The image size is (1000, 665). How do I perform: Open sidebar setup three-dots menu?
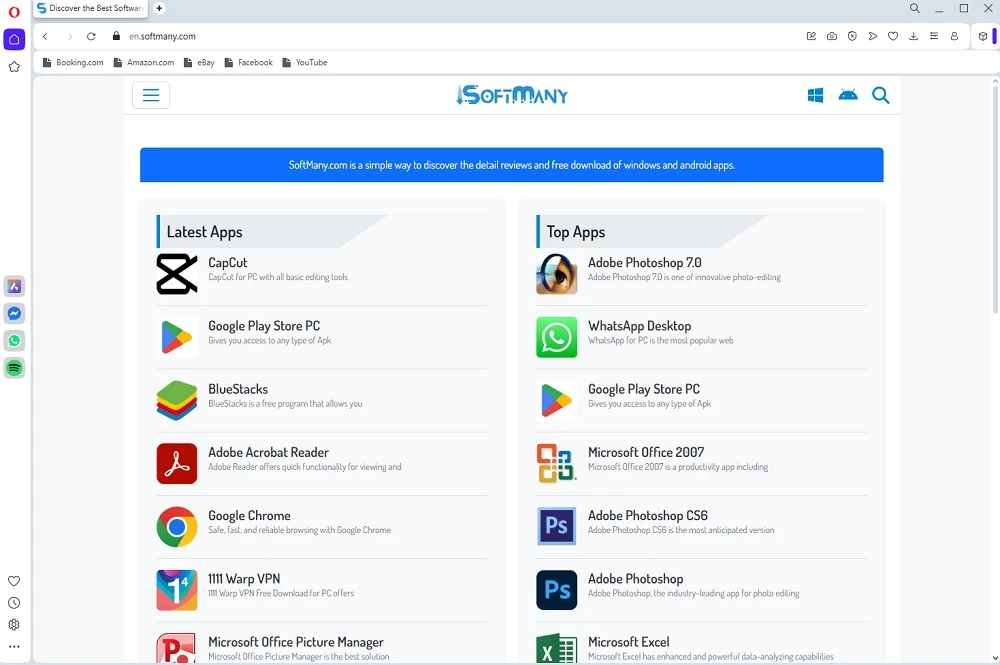tap(14, 647)
